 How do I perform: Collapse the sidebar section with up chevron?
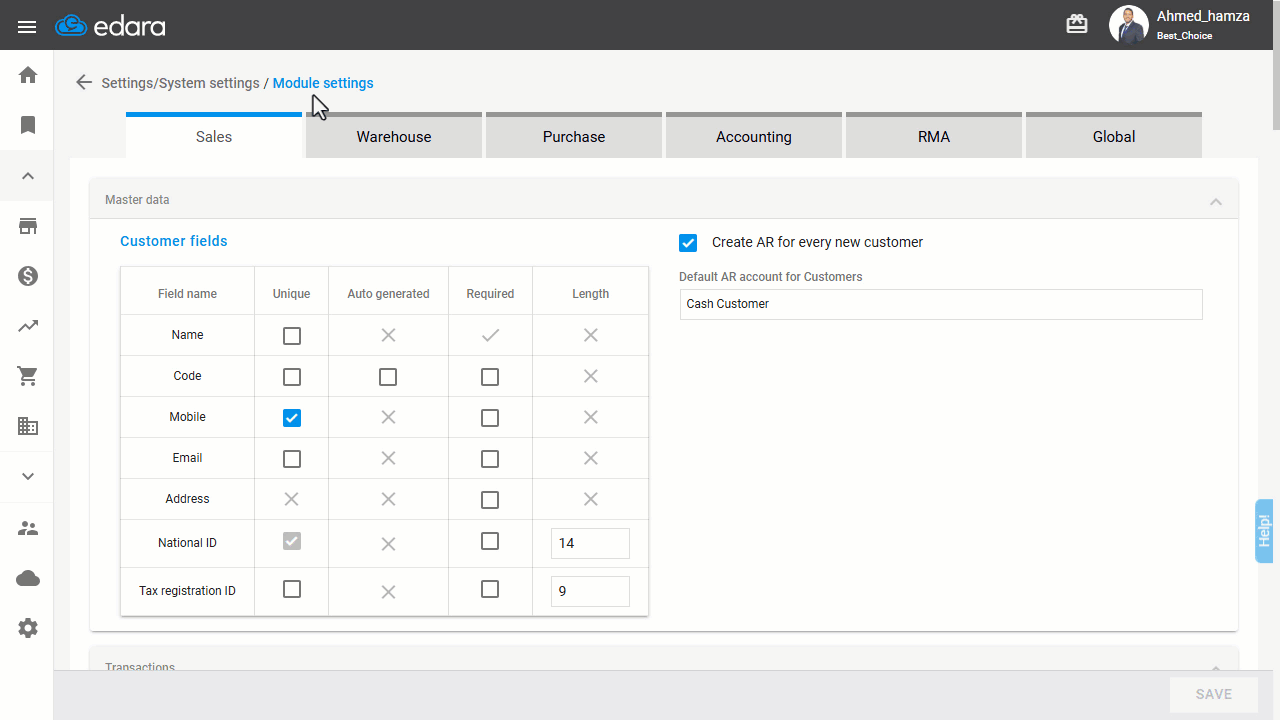[x=28, y=176]
